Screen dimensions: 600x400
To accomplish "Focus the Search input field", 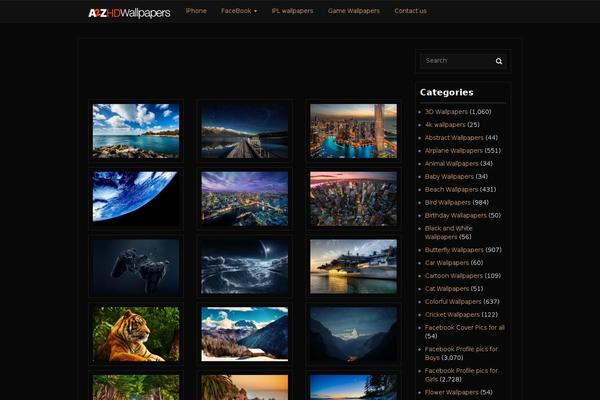I will pos(457,61).
